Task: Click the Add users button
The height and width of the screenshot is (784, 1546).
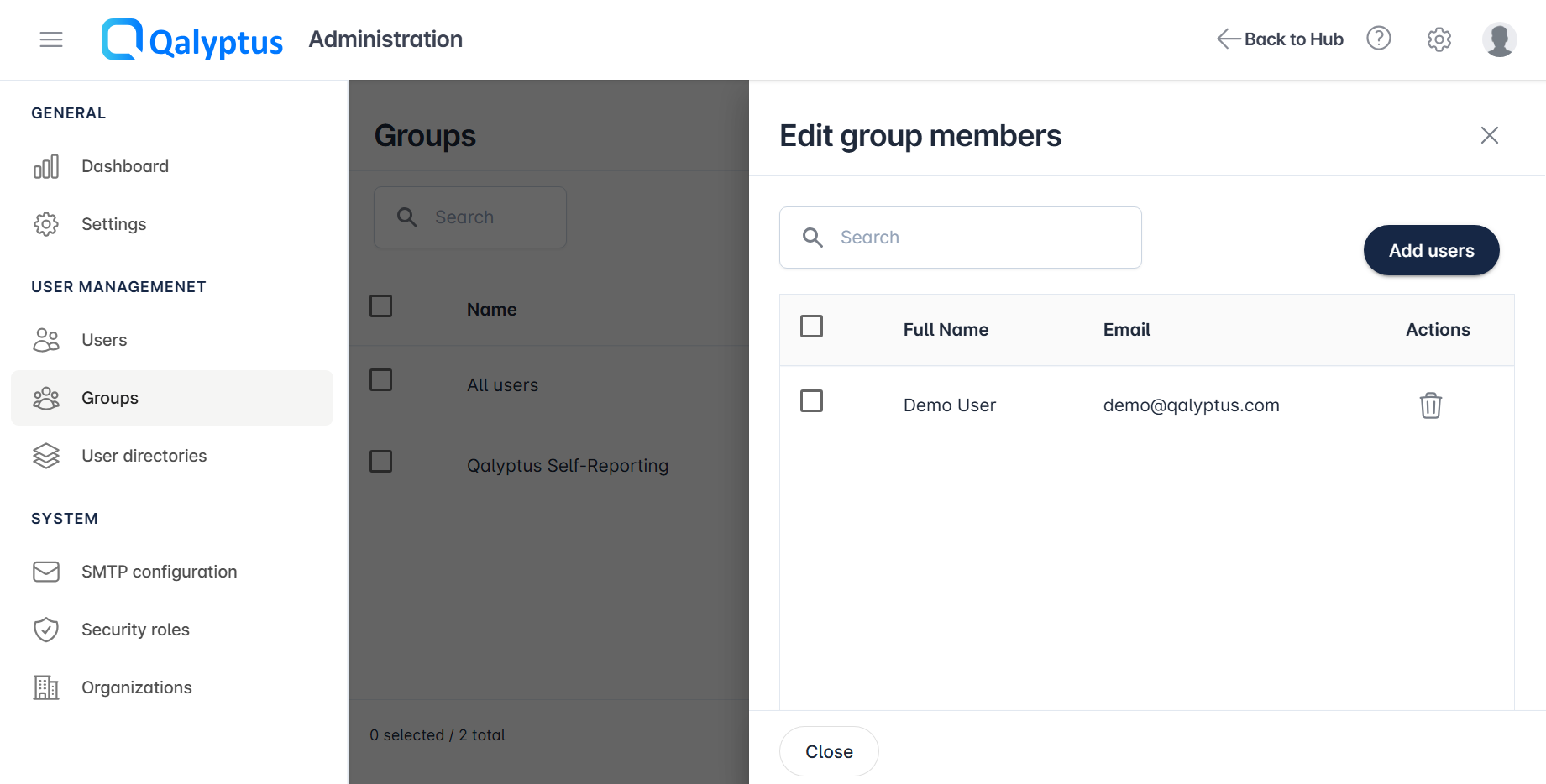Action: tap(1431, 250)
